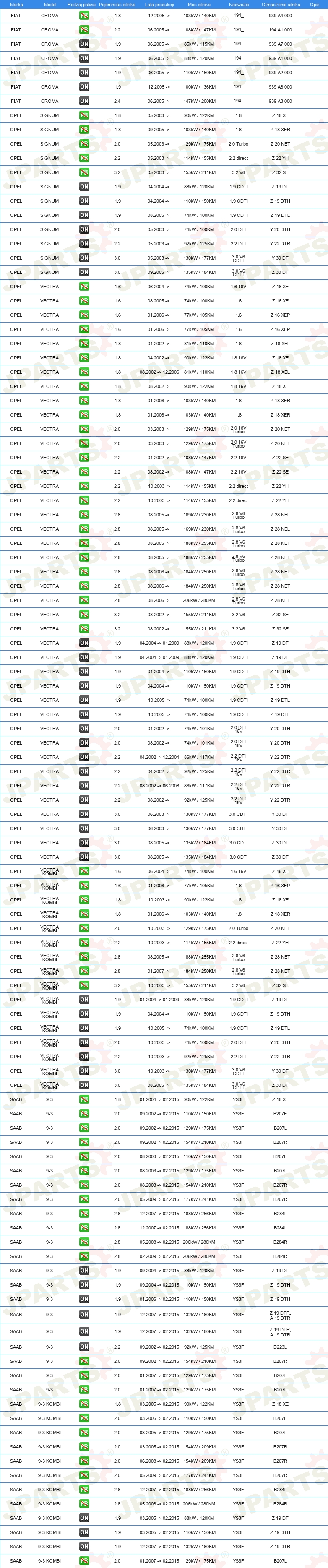Click the 'Opis' column header
This screenshot has width=328, height=1568.
(x=315, y=4)
